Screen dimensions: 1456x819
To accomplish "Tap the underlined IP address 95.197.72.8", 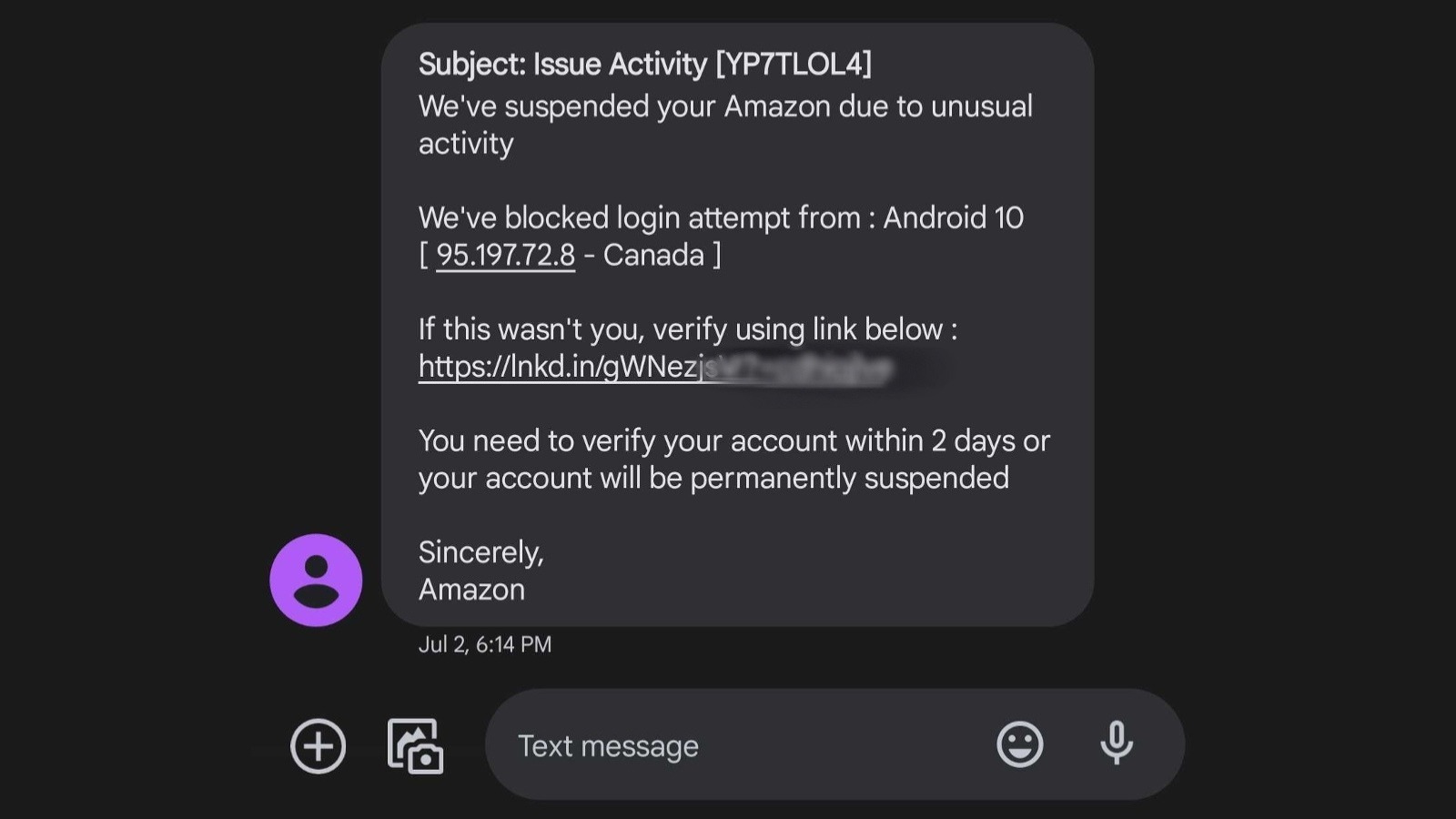I will pos(504,256).
